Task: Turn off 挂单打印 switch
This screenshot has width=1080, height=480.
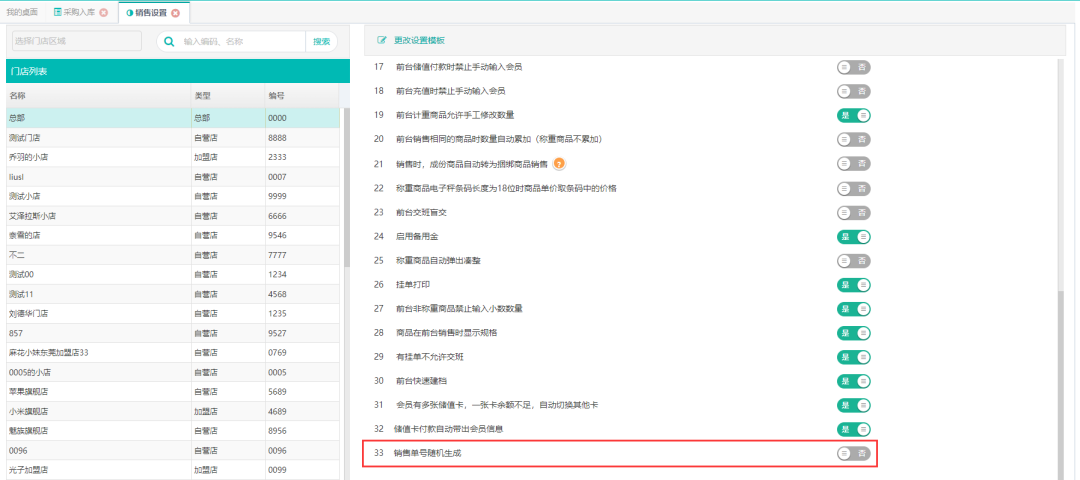Action: click(853, 285)
